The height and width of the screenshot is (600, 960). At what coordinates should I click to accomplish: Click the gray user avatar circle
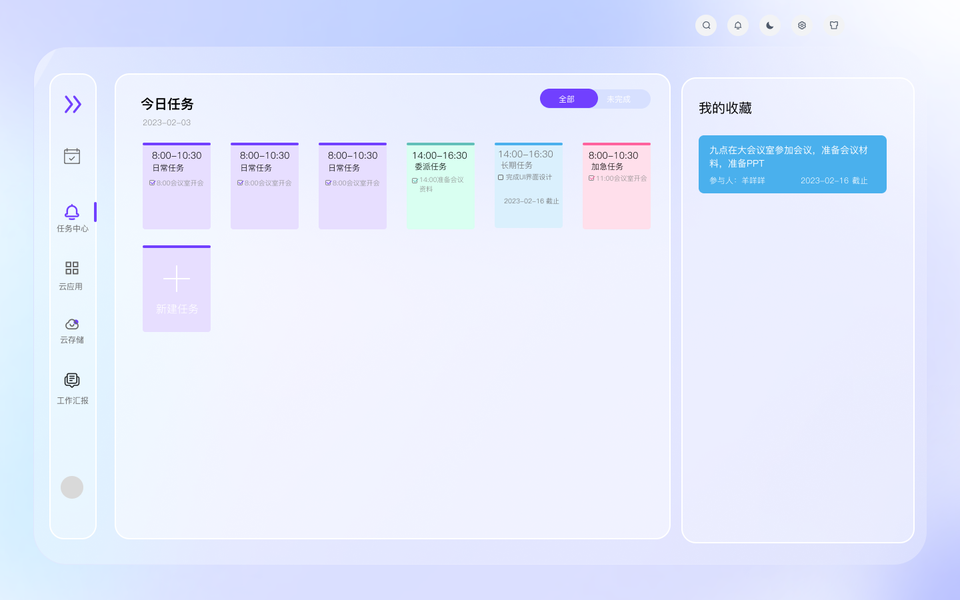[x=72, y=487]
